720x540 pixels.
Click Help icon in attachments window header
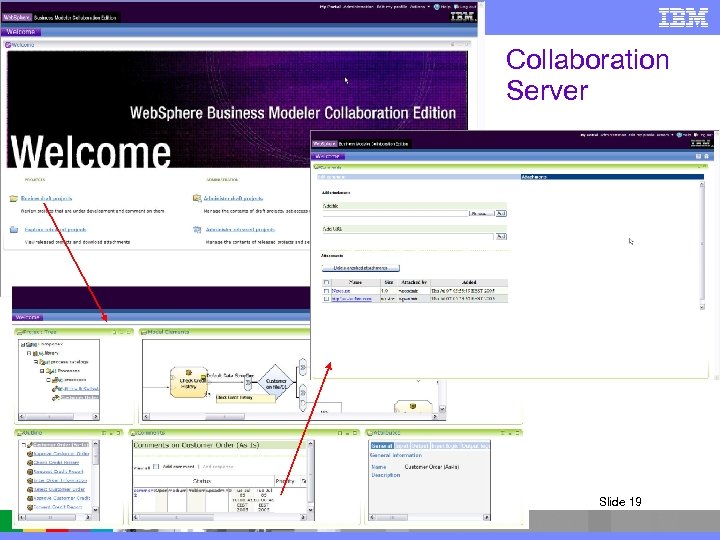(679, 135)
